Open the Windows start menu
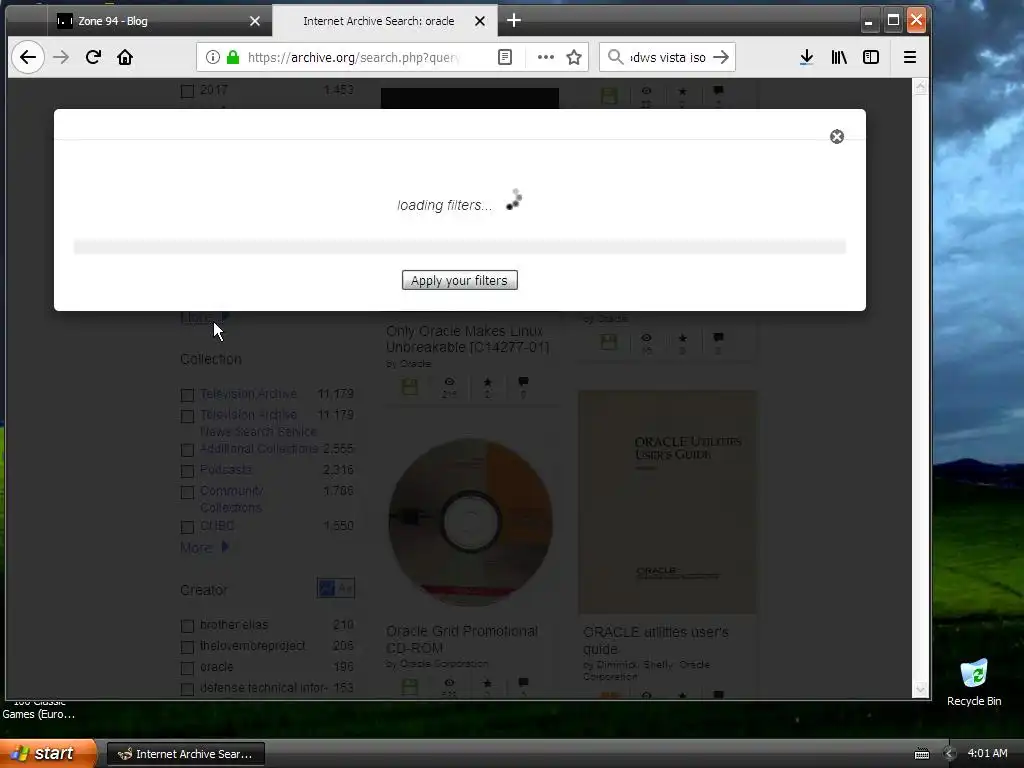The height and width of the screenshot is (768, 1024). coord(47,754)
